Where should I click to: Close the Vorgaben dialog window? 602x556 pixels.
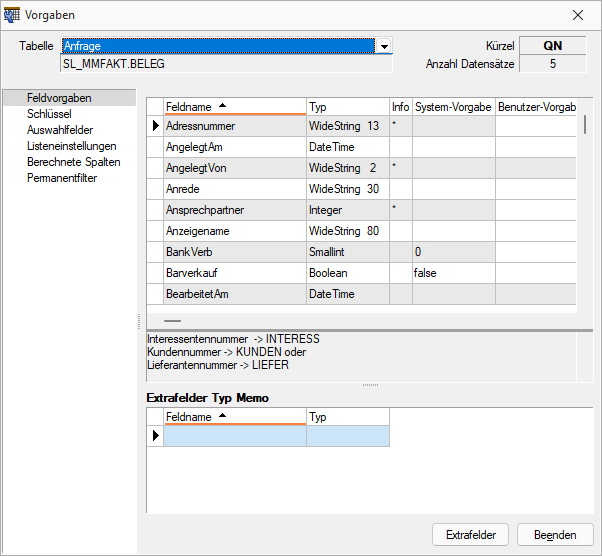click(578, 15)
